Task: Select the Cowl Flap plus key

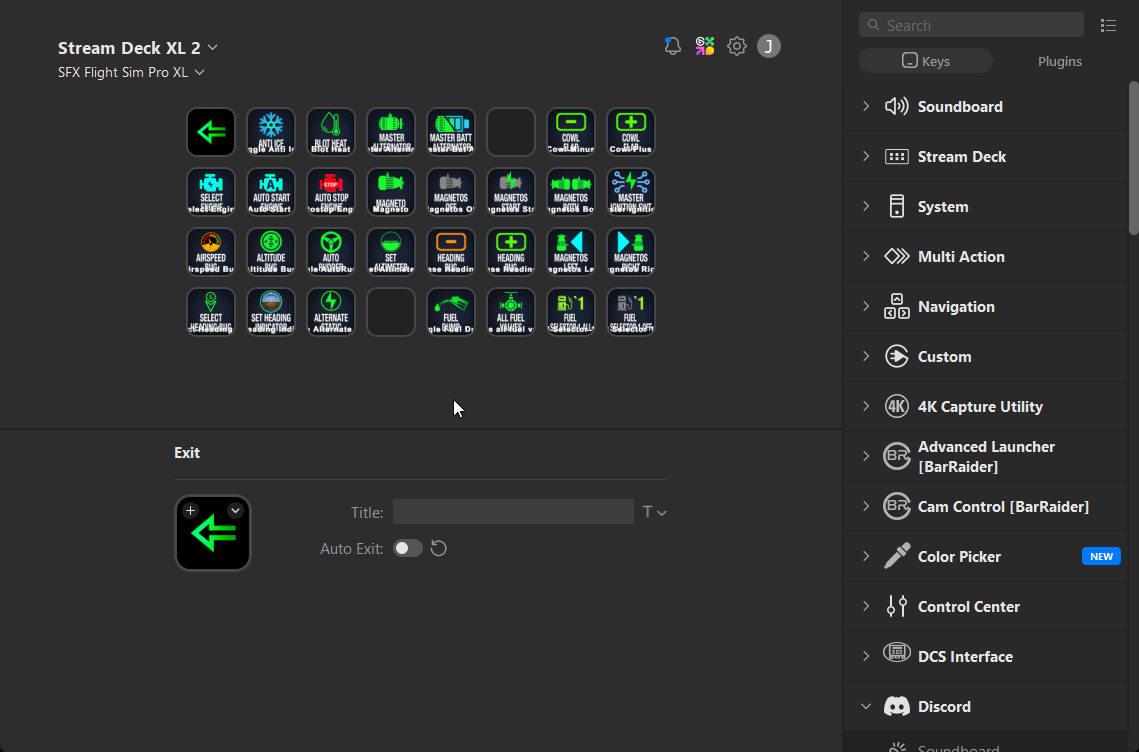Action: [631, 132]
